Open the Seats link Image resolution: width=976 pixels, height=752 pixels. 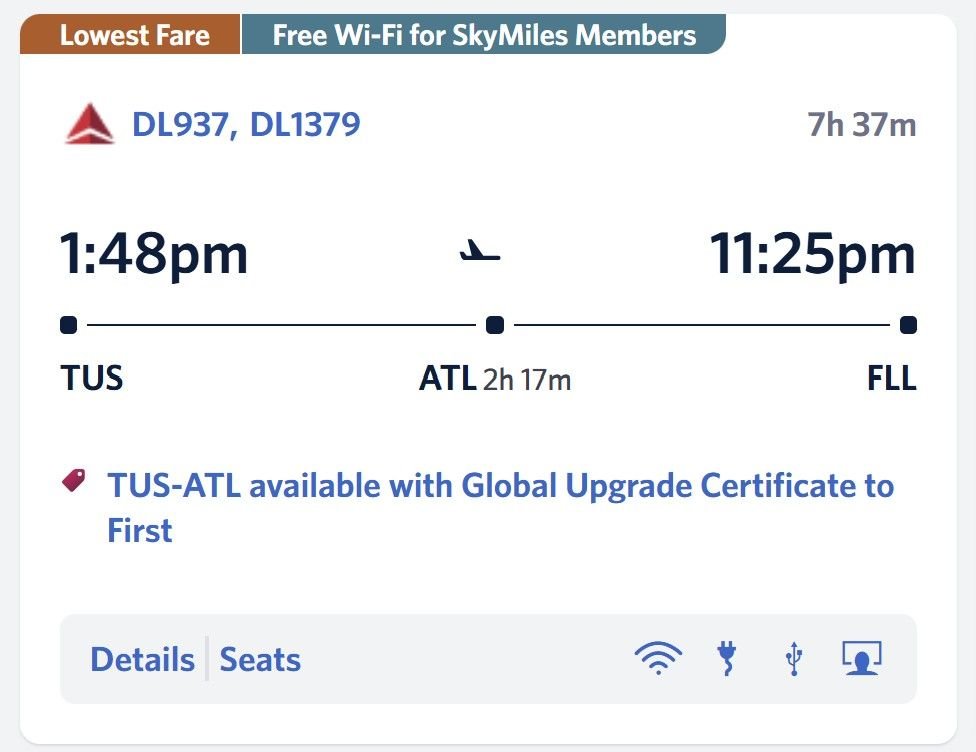[260, 660]
